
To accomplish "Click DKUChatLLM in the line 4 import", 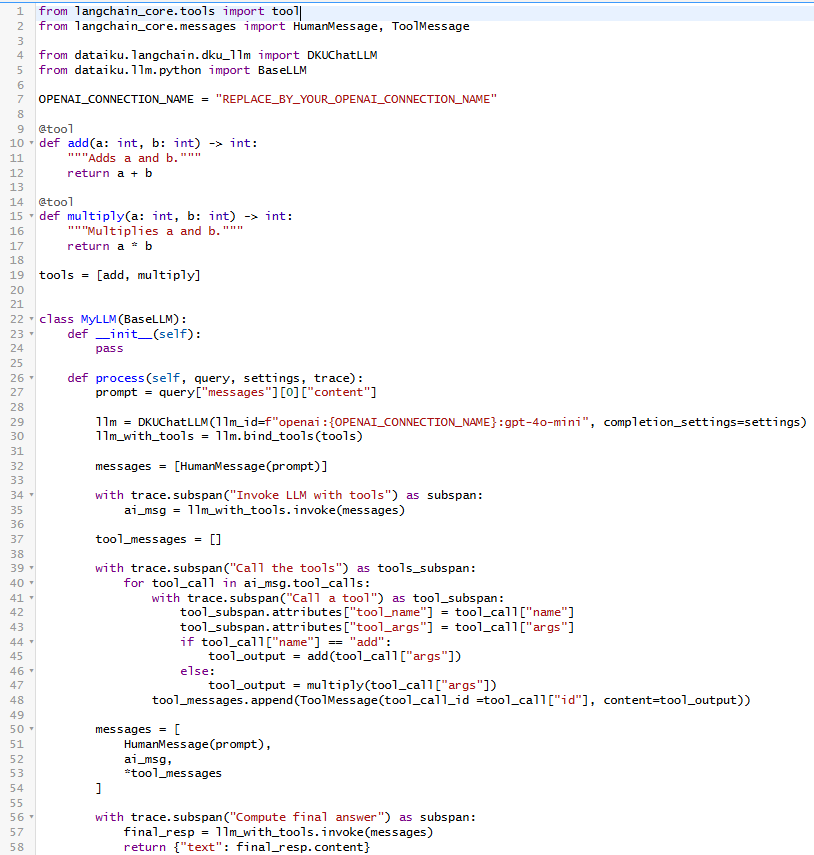I will pyautogui.click(x=342, y=55).
